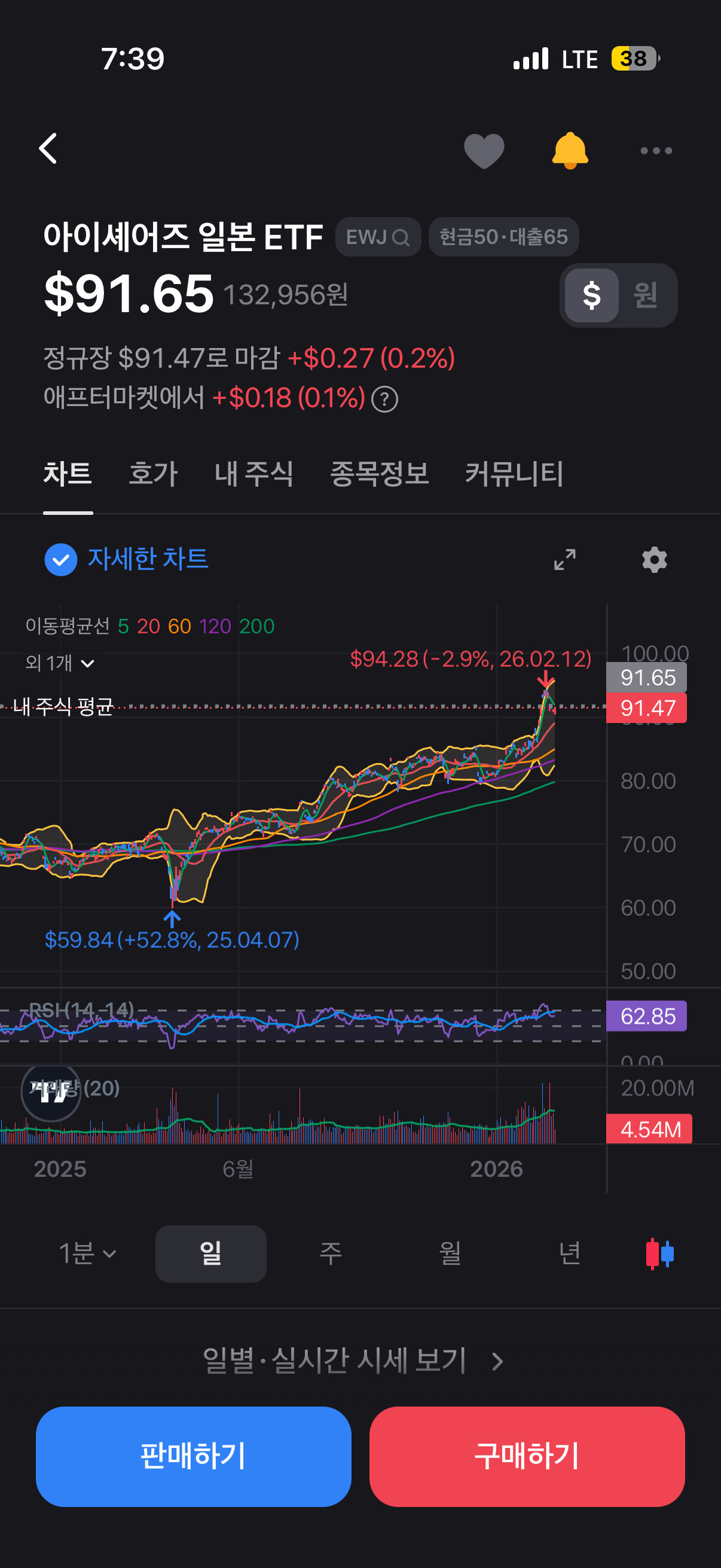Tap the battery indicator in status bar

pos(636,59)
